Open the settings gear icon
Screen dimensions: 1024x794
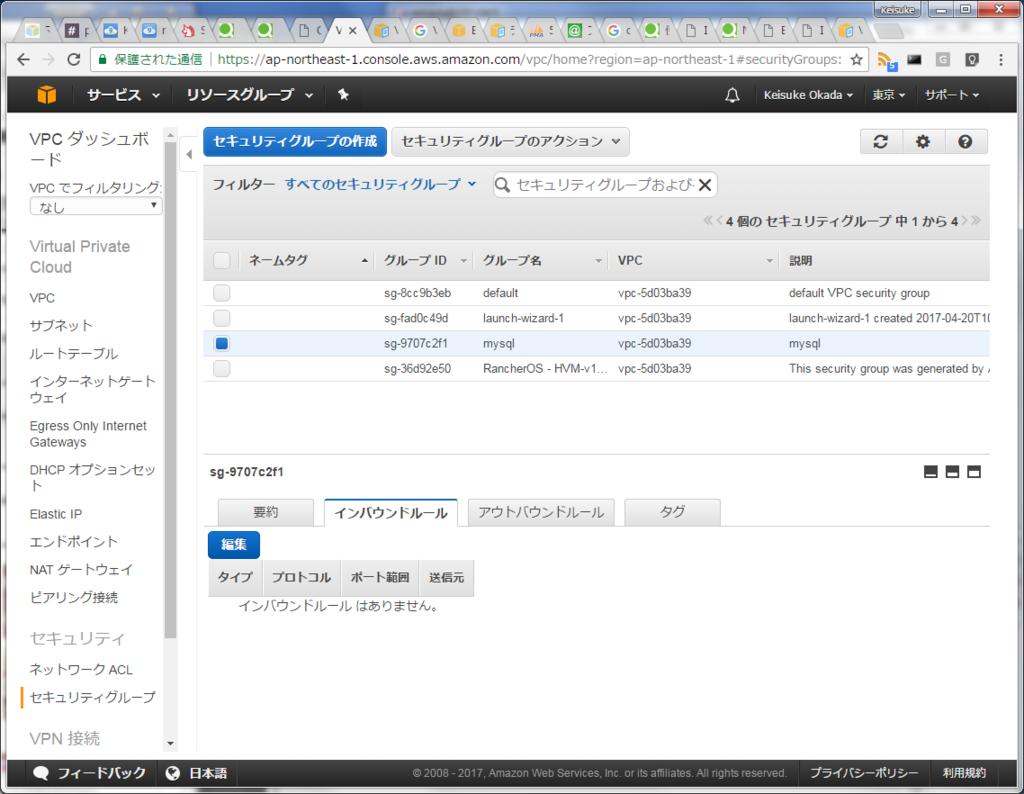pos(923,142)
